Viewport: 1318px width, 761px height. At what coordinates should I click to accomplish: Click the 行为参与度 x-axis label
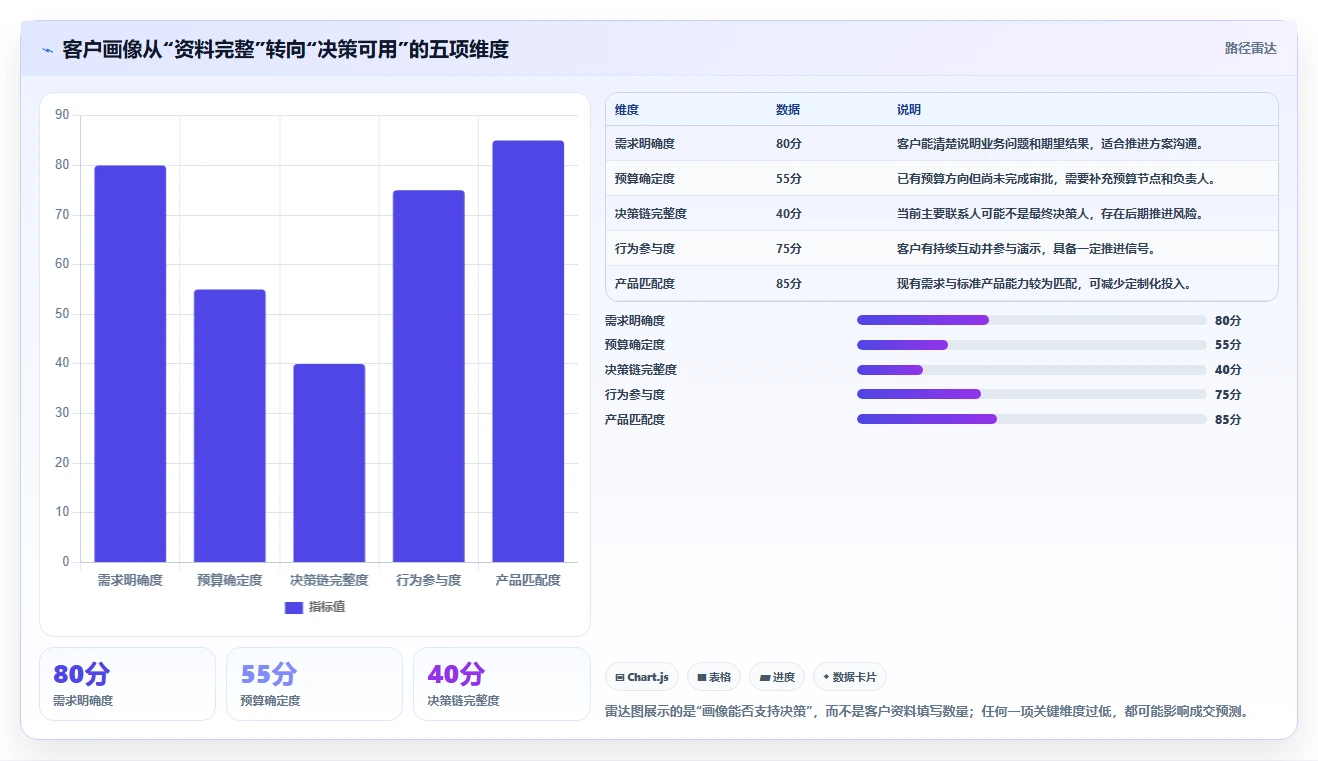click(429, 580)
